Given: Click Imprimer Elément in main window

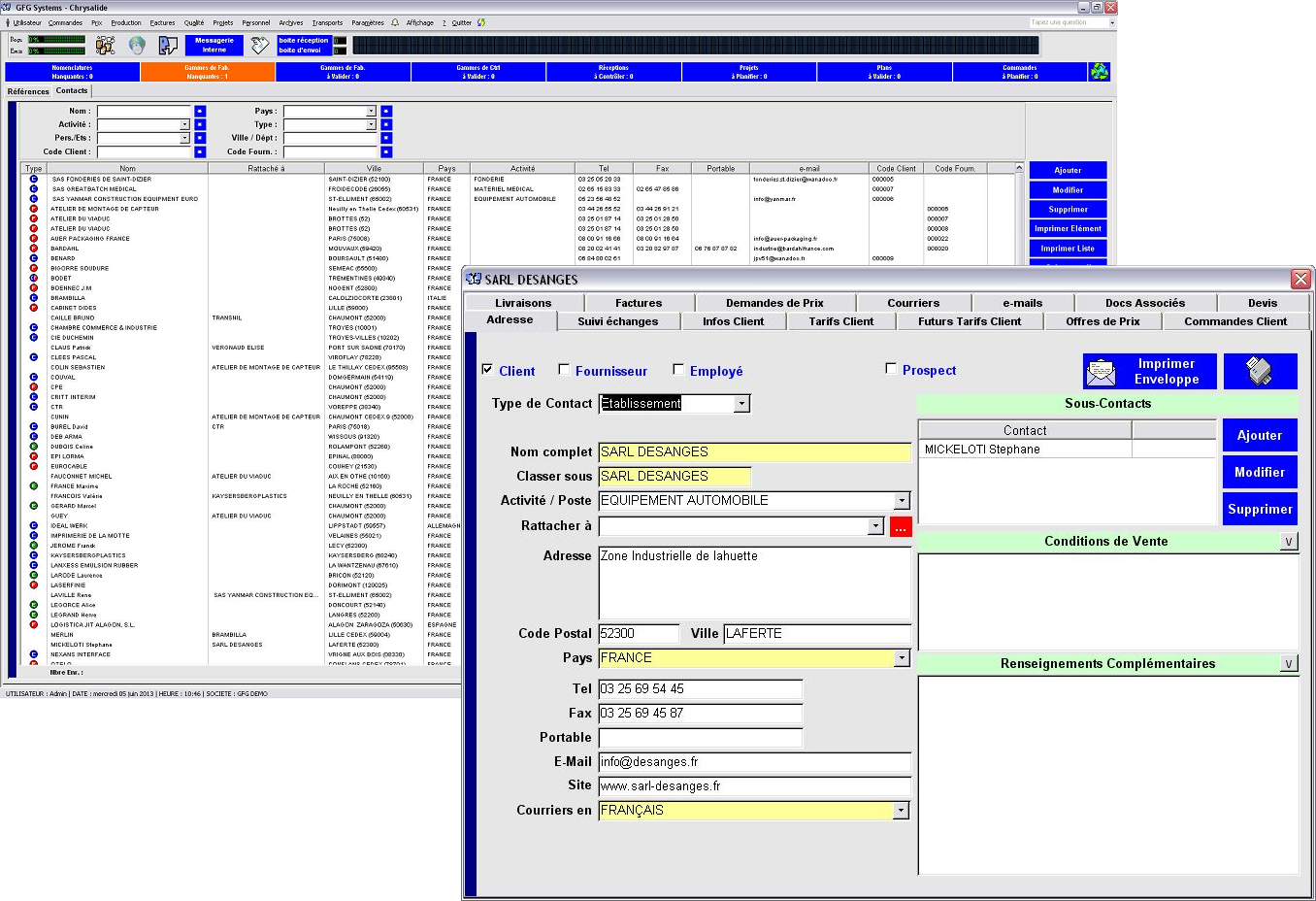Looking at the screenshot, I should (1068, 229).
